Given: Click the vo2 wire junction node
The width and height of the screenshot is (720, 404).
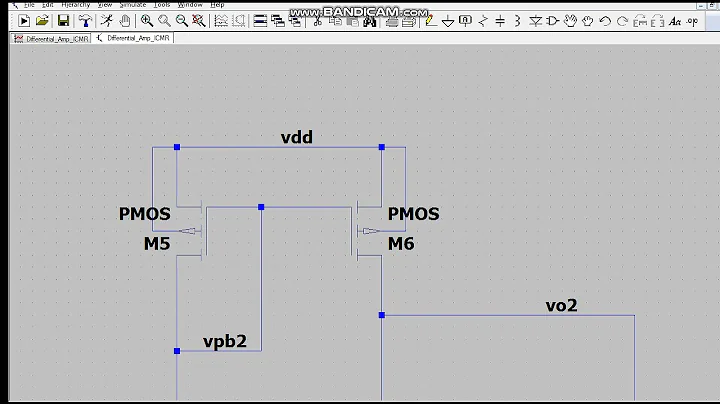Looking at the screenshot, I should click(382, 315).
